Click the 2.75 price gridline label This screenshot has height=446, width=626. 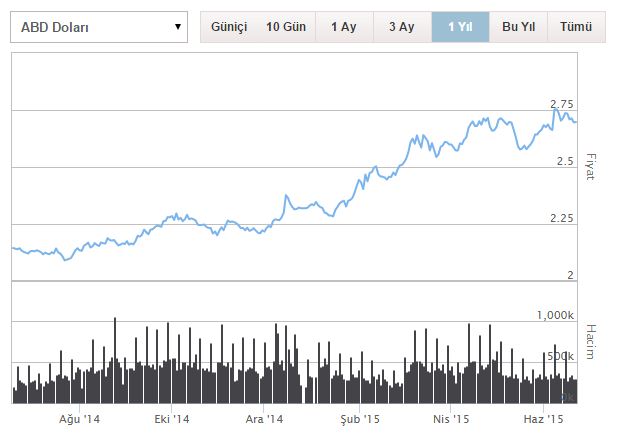562,104
